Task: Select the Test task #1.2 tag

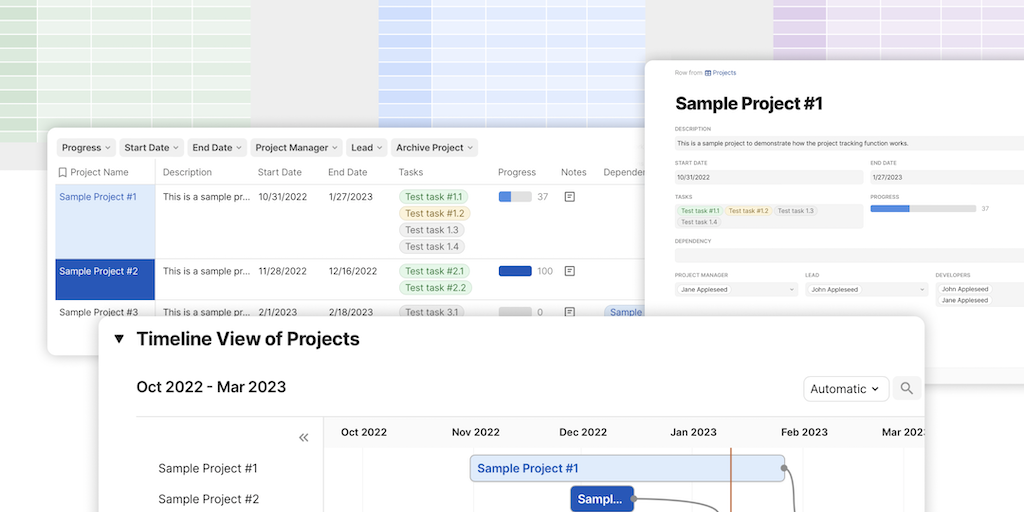Action: [434, 213]
